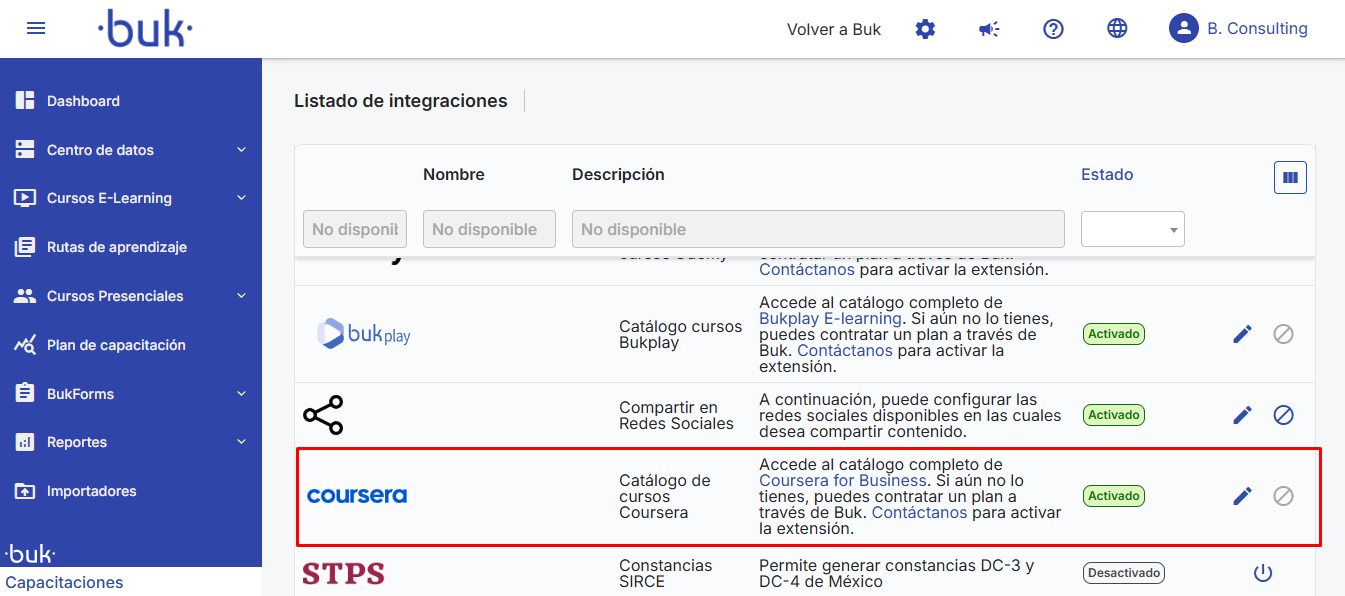Click the Buk logo in header
Viewport: 1345px width, 596px height.
coord(146,29)
